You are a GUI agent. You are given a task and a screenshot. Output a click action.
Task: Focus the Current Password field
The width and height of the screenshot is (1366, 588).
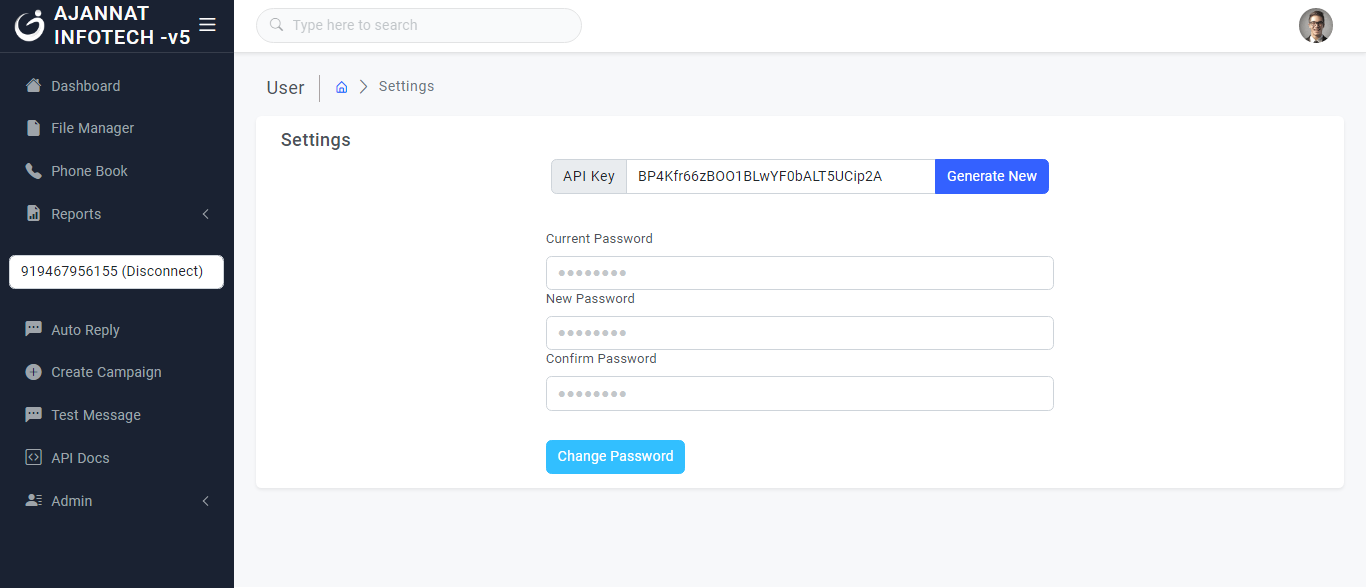point(799,273)
